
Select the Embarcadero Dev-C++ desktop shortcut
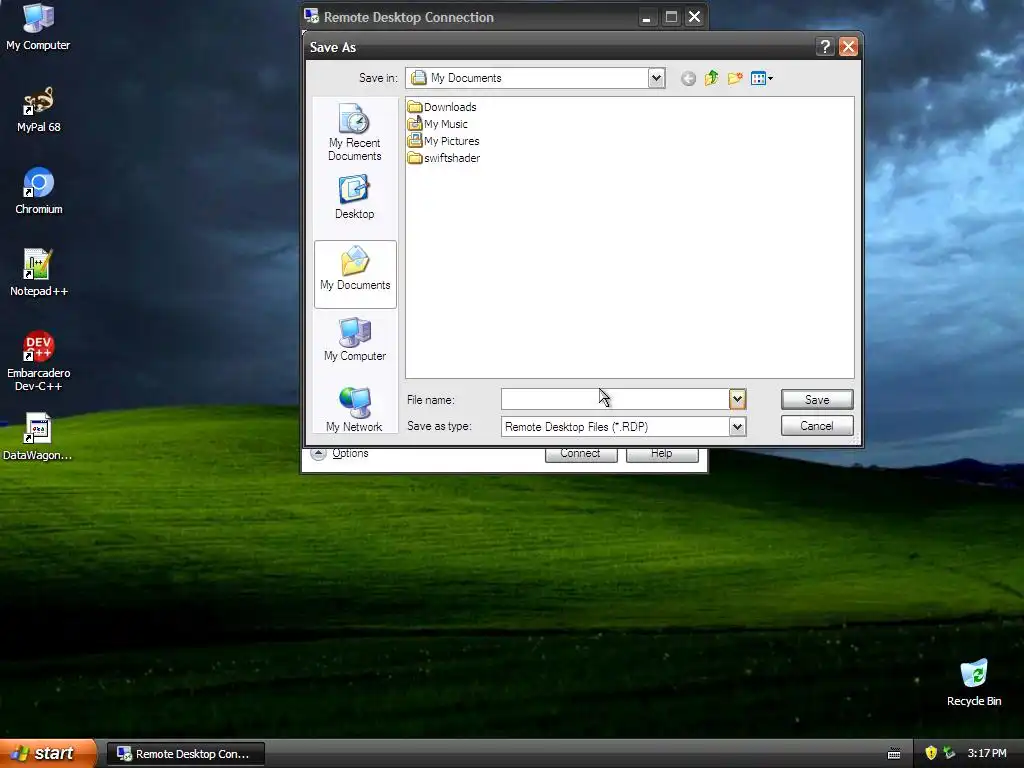[x=39, y=361]
